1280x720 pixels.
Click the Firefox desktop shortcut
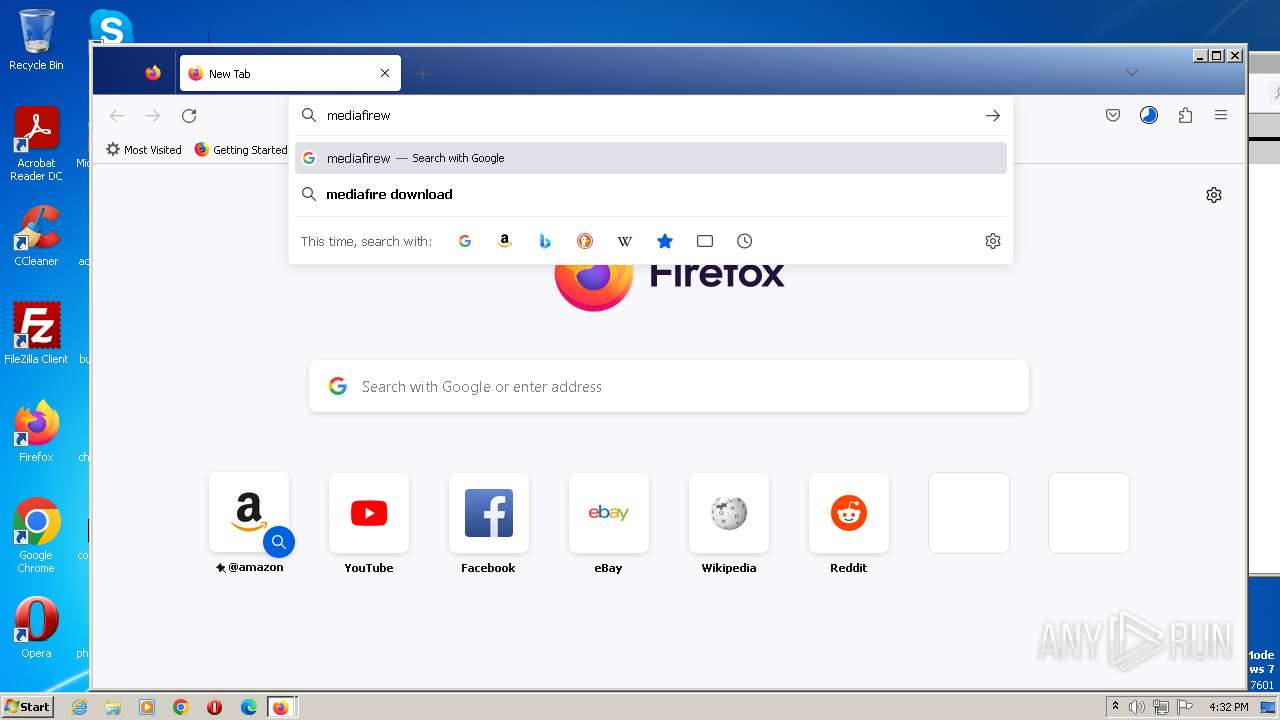(36, 431)
